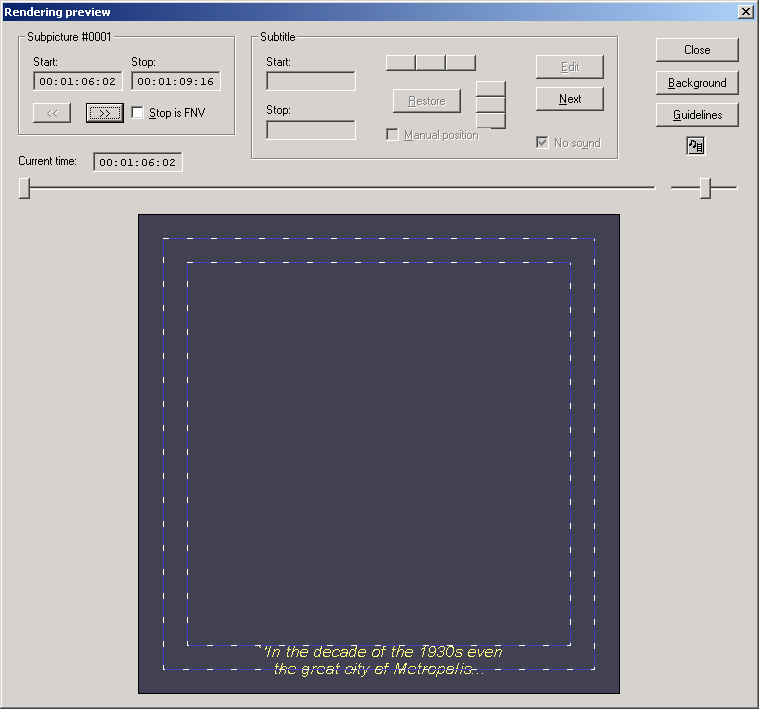Click the bottom blank vertical alignment button
Screen dimensions: 759x709
[x=491, y=121]
